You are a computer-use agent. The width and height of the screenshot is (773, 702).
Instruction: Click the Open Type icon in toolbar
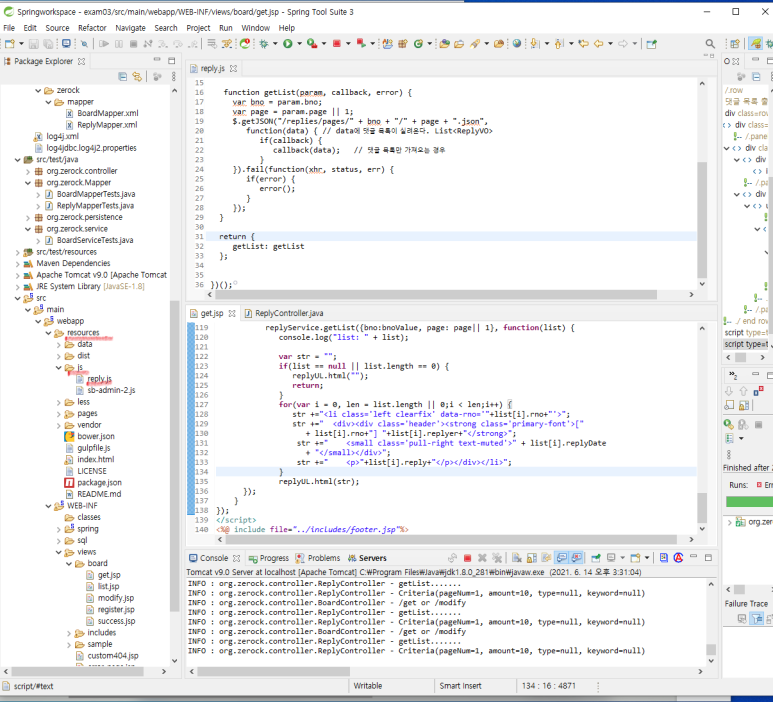tap(444, 44)
